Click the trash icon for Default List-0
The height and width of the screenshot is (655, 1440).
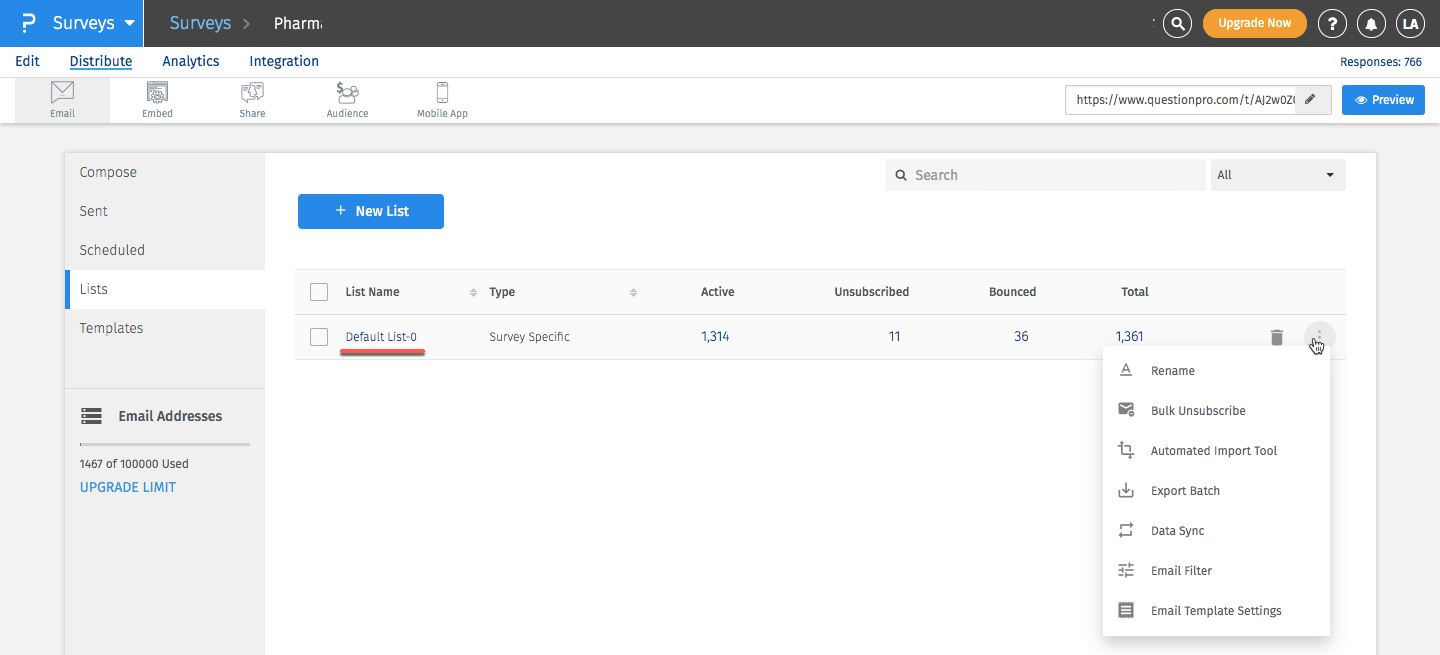[x=1276, y=337]
